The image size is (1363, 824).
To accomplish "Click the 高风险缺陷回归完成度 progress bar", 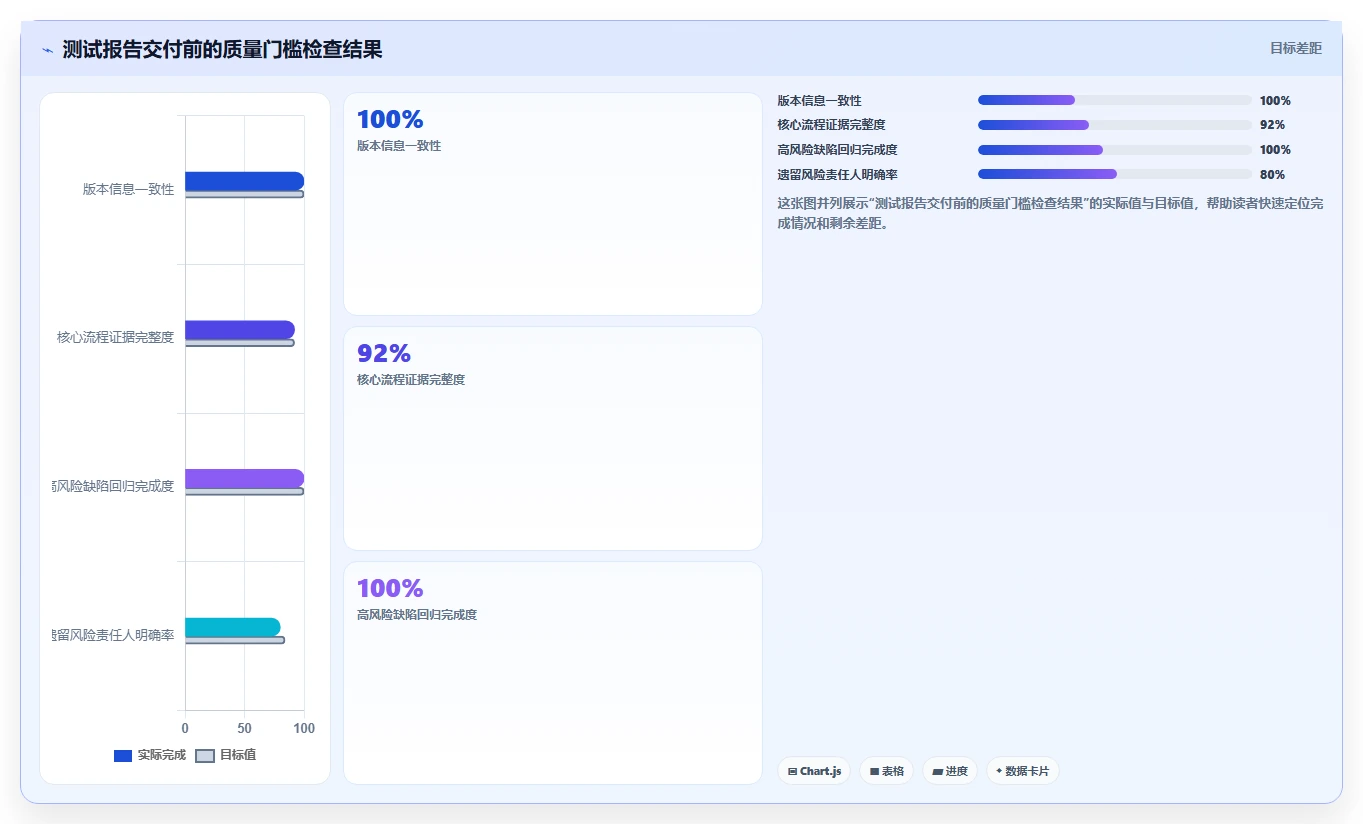I will [1115, 150].
